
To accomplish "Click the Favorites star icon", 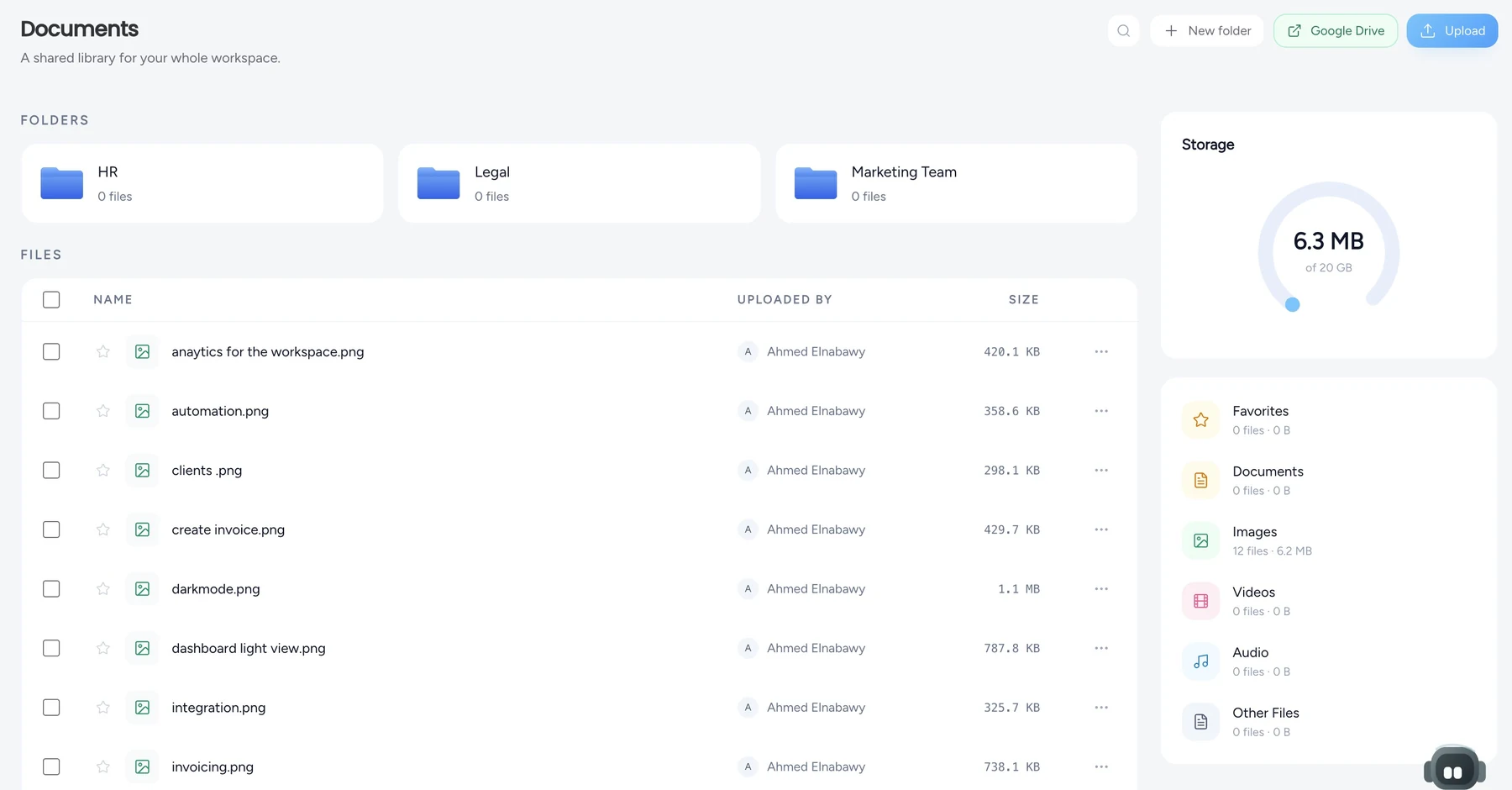I will point(1201,419).
